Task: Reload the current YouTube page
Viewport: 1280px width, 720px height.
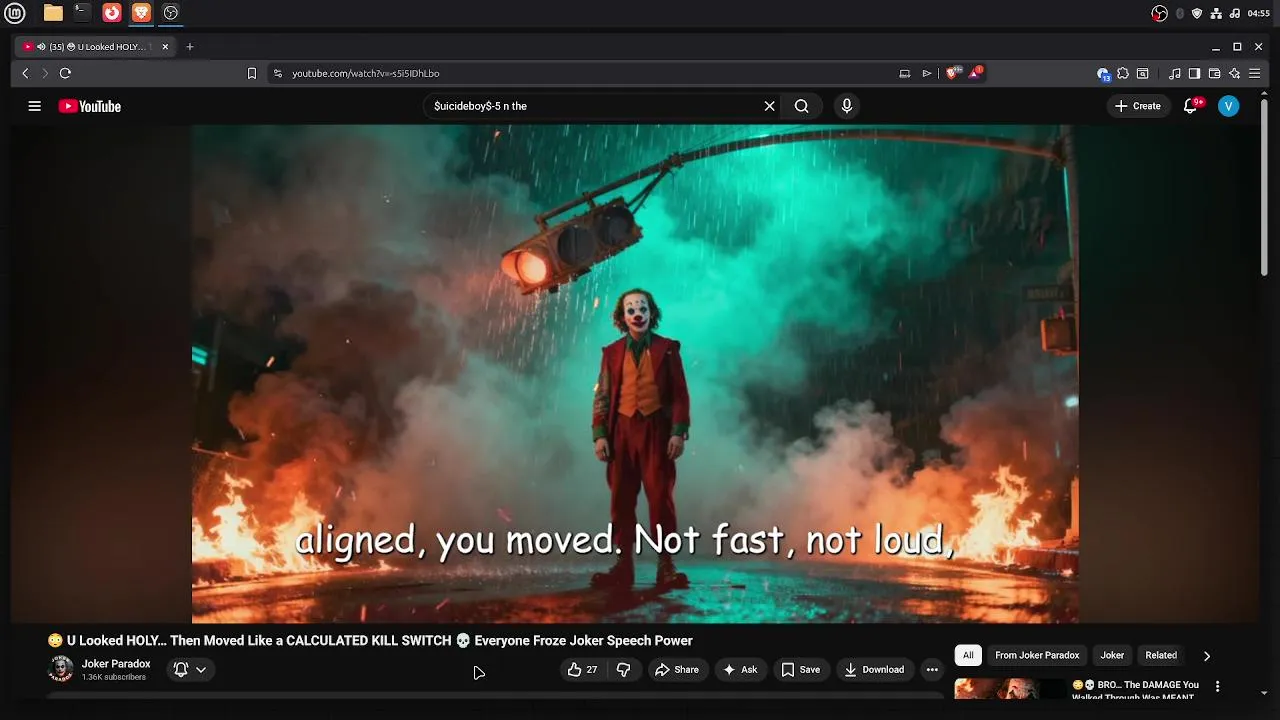Action: tap(65, 73)
